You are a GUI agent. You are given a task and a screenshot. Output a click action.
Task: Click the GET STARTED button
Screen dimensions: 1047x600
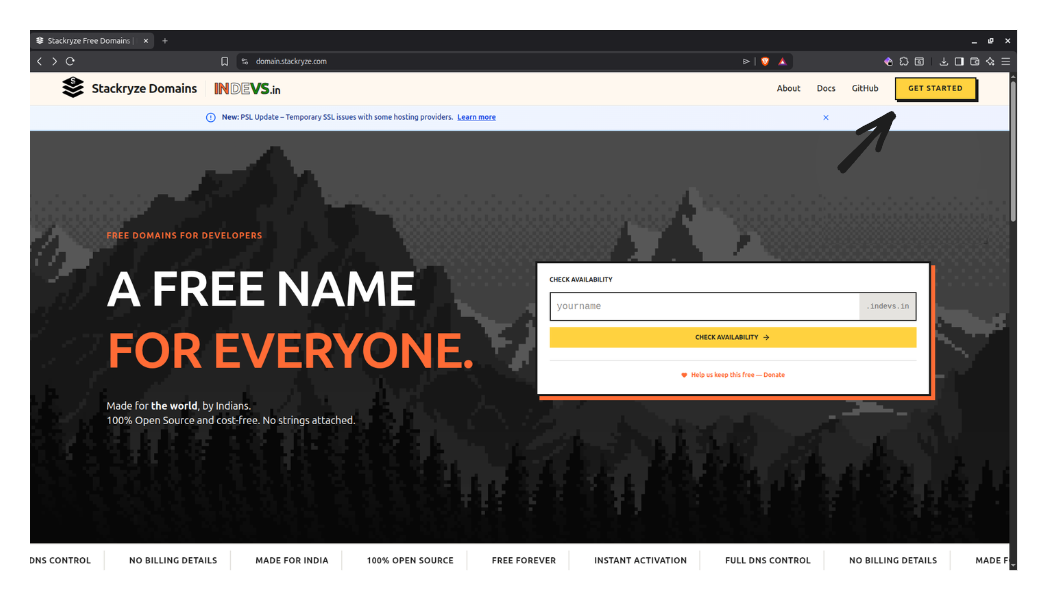pos(935,88)
